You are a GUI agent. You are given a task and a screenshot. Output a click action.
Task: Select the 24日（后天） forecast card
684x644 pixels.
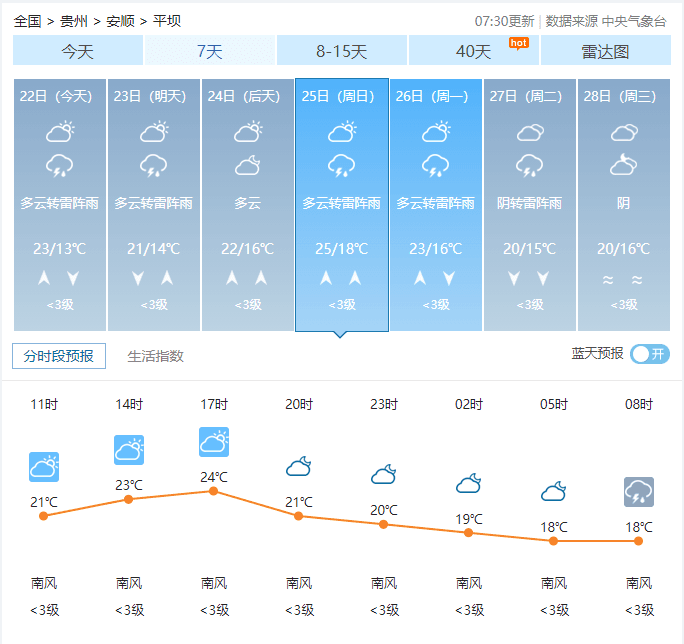pos(248,205)
